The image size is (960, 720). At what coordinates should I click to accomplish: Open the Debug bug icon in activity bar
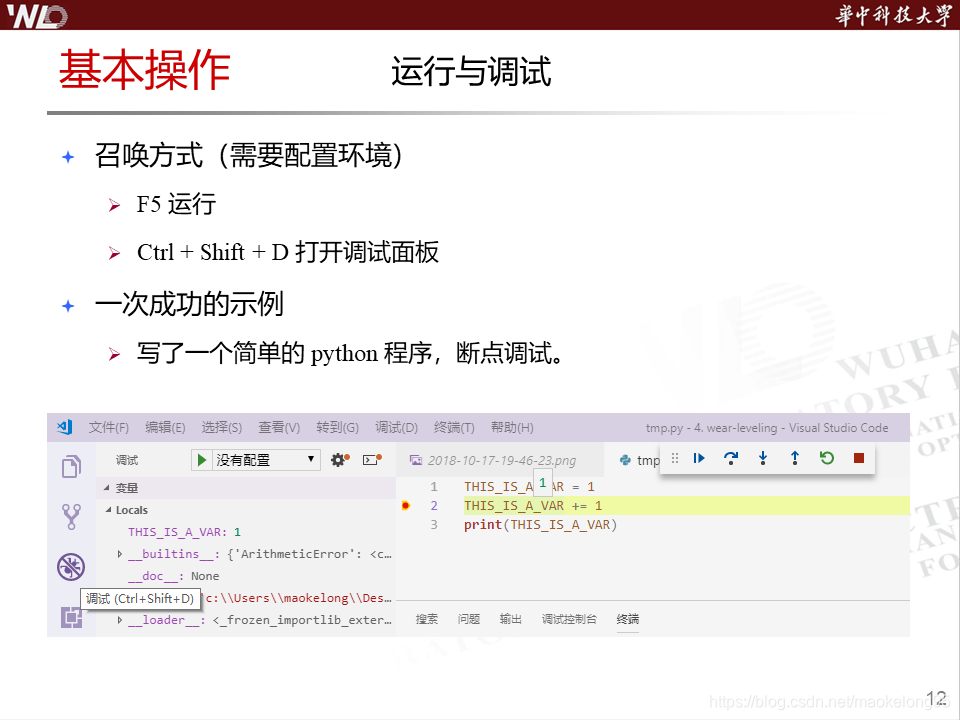point(71,567)
